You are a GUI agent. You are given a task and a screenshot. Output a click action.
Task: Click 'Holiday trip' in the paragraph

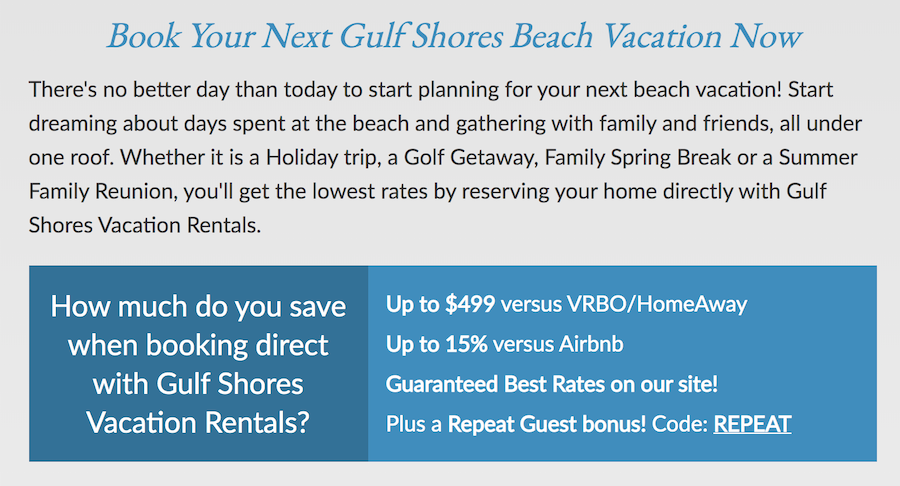point(321,157)
